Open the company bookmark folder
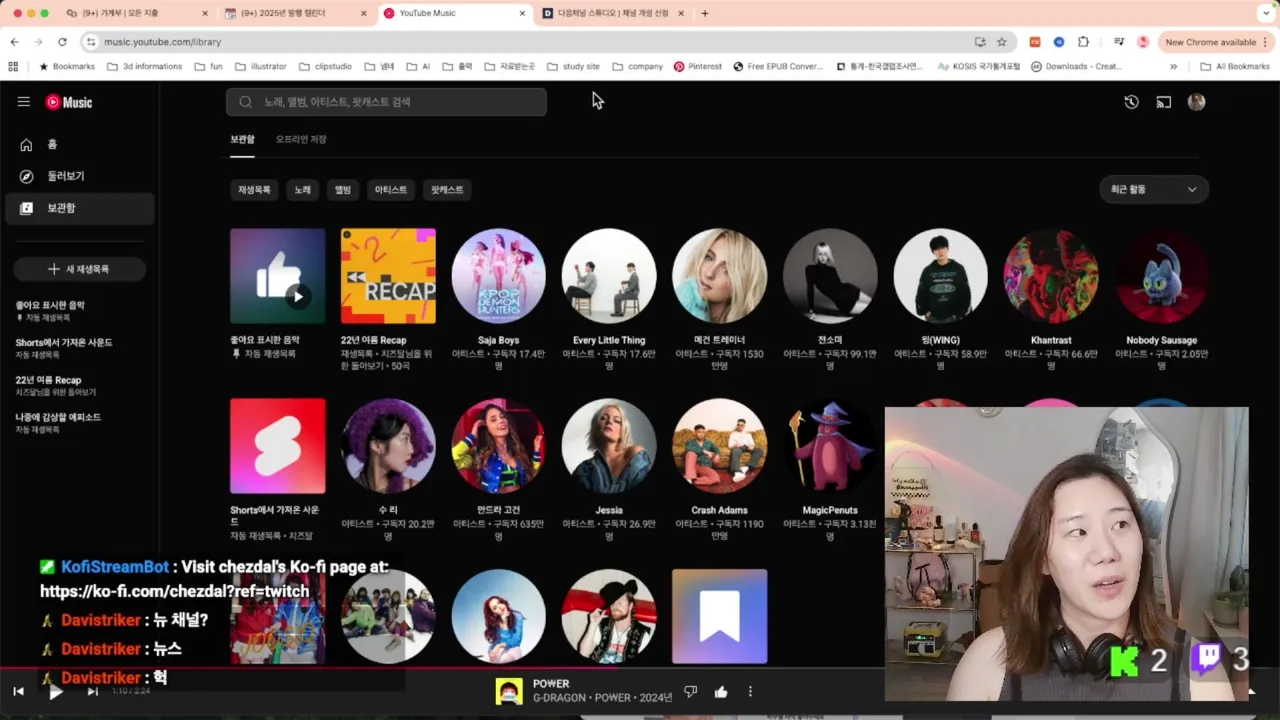This screenshot has height=720, width=1280. [x=637, y=66]
